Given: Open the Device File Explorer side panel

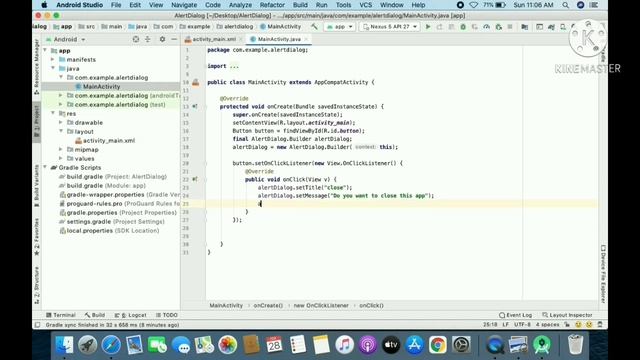Looking at the screenshot, I should 603,273.
